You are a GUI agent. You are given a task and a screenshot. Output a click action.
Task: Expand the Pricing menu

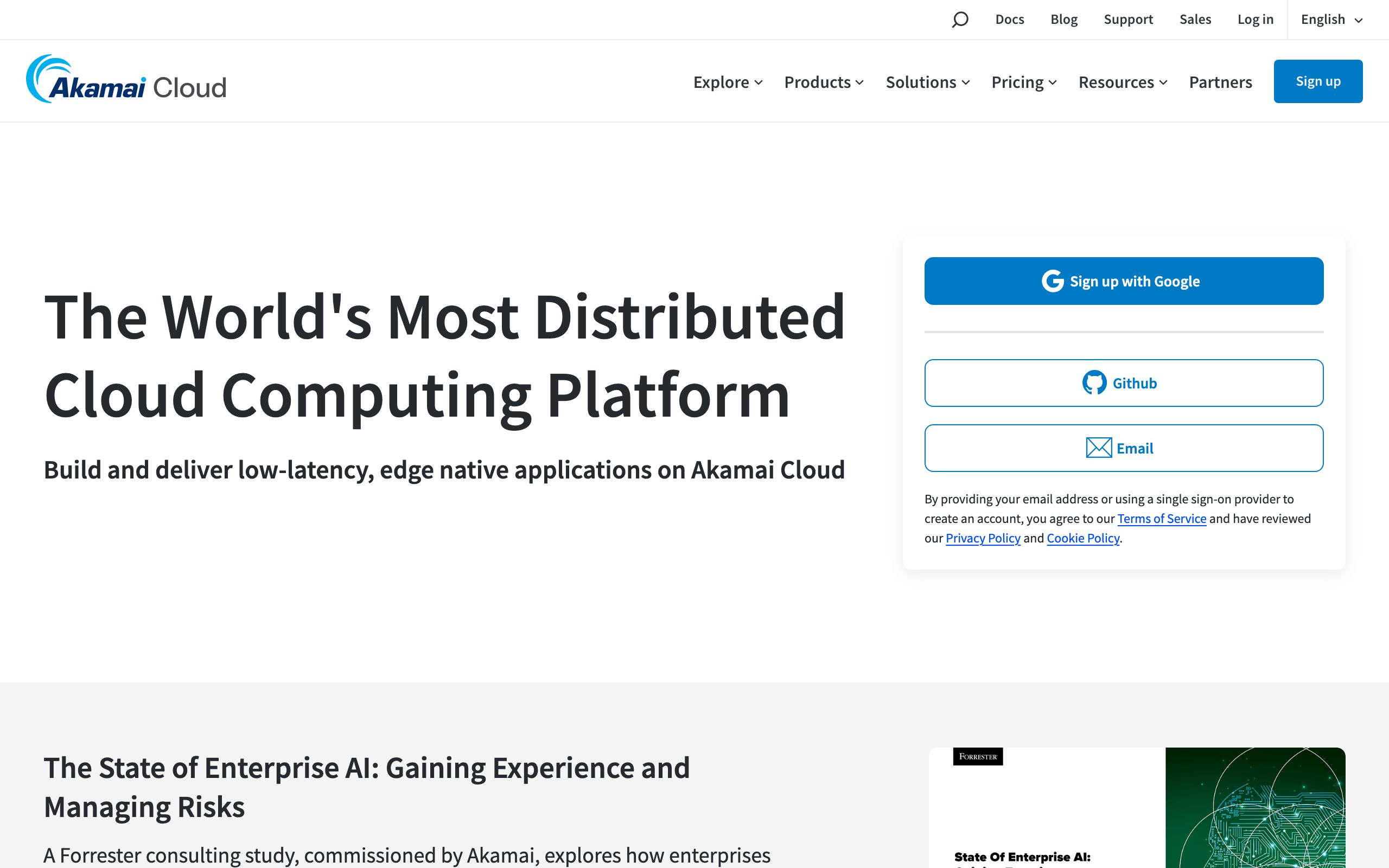tap(1024, 82)
